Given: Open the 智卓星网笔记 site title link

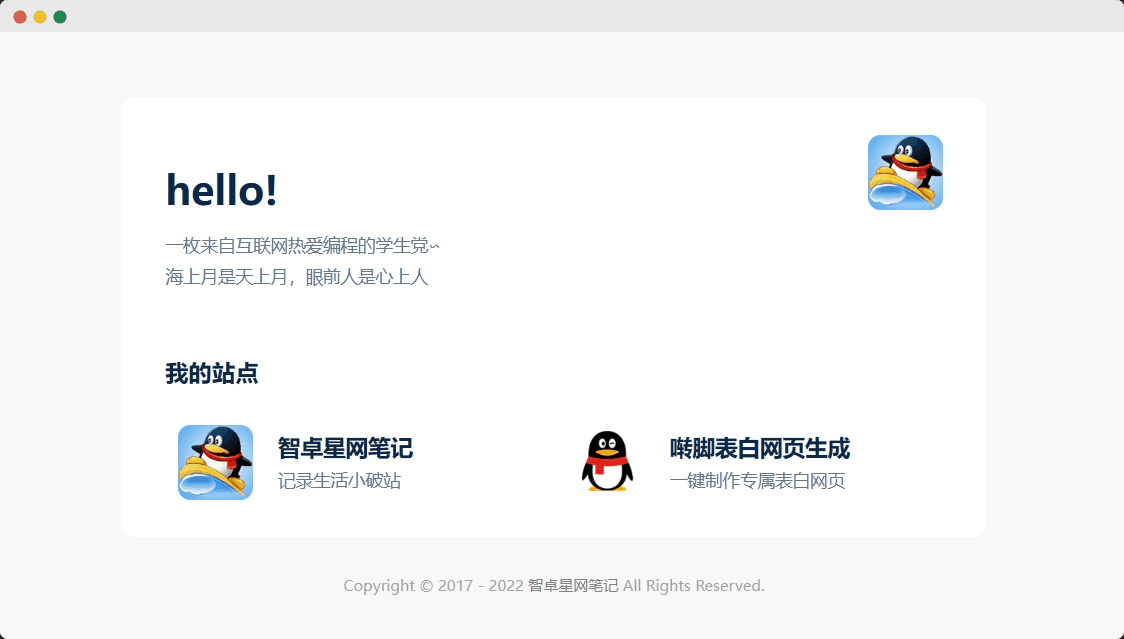Looking at the screenshot, I should [345, 448].
